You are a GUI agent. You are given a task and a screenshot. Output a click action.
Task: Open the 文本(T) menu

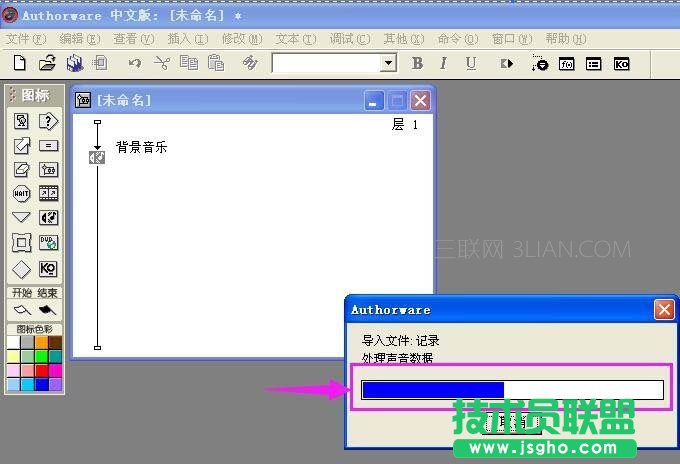click(x=296, y=39)
